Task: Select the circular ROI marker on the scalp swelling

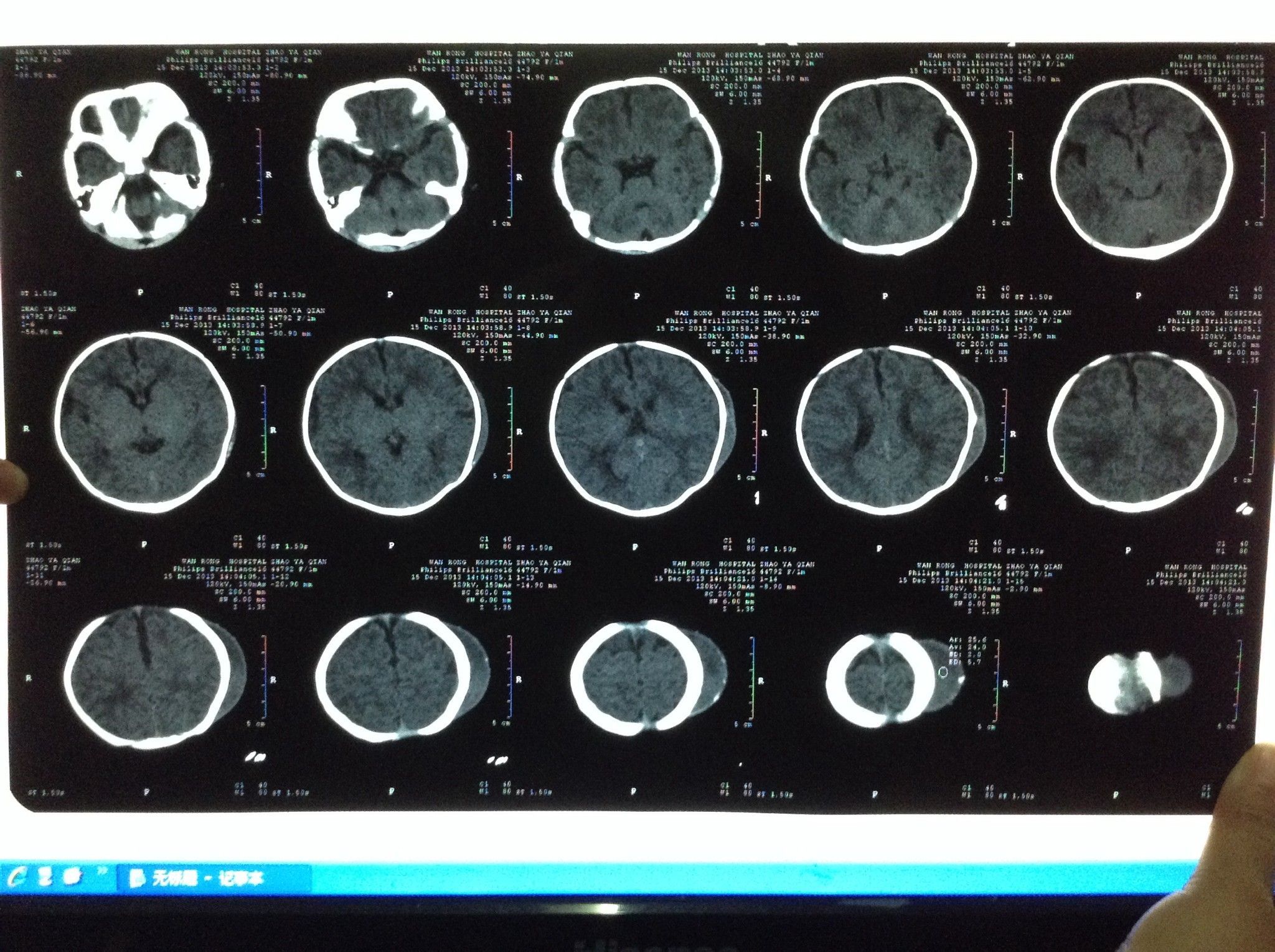Action: point(943,672)
